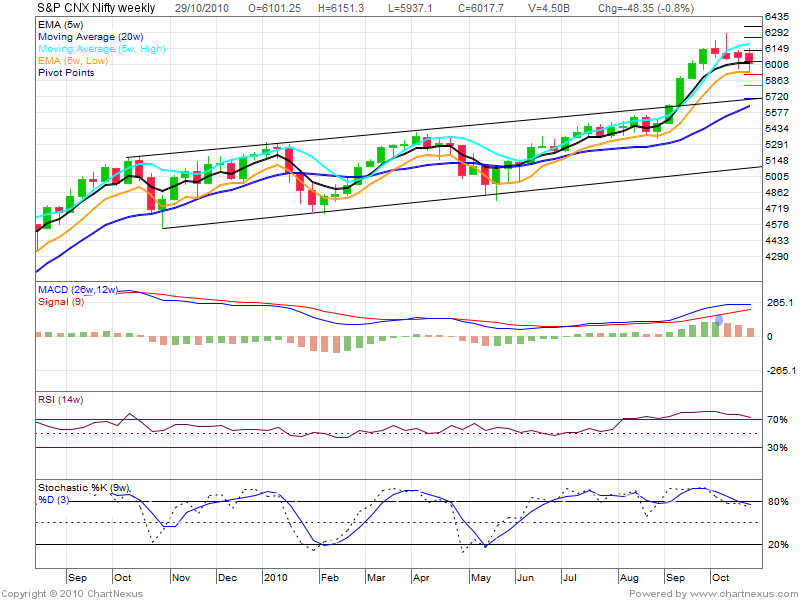The width and height of the screenshot is (800, 600).
Task: Select the EMA (5w, Low) legend label
Action: point(72,61)
